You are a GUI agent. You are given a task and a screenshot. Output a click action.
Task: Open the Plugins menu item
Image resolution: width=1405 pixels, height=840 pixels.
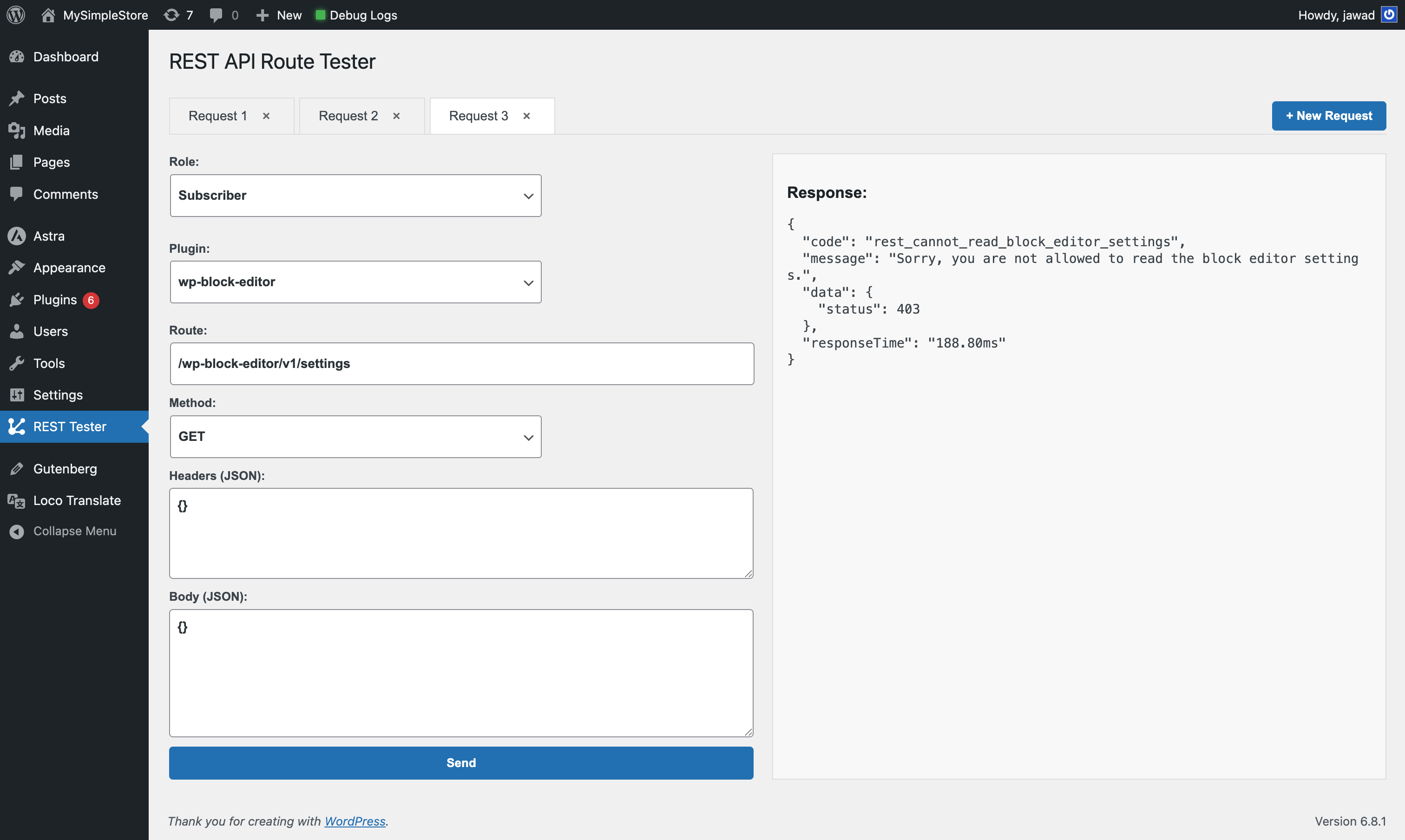74,300
